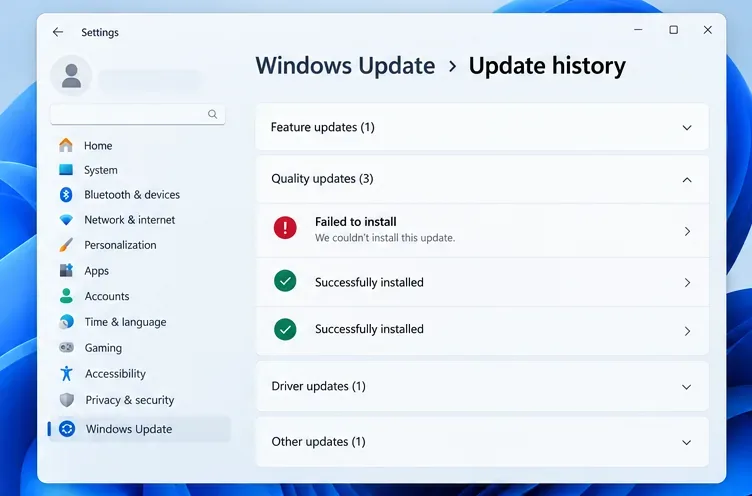Click the Accounts person icon

[x=66, y=296]
